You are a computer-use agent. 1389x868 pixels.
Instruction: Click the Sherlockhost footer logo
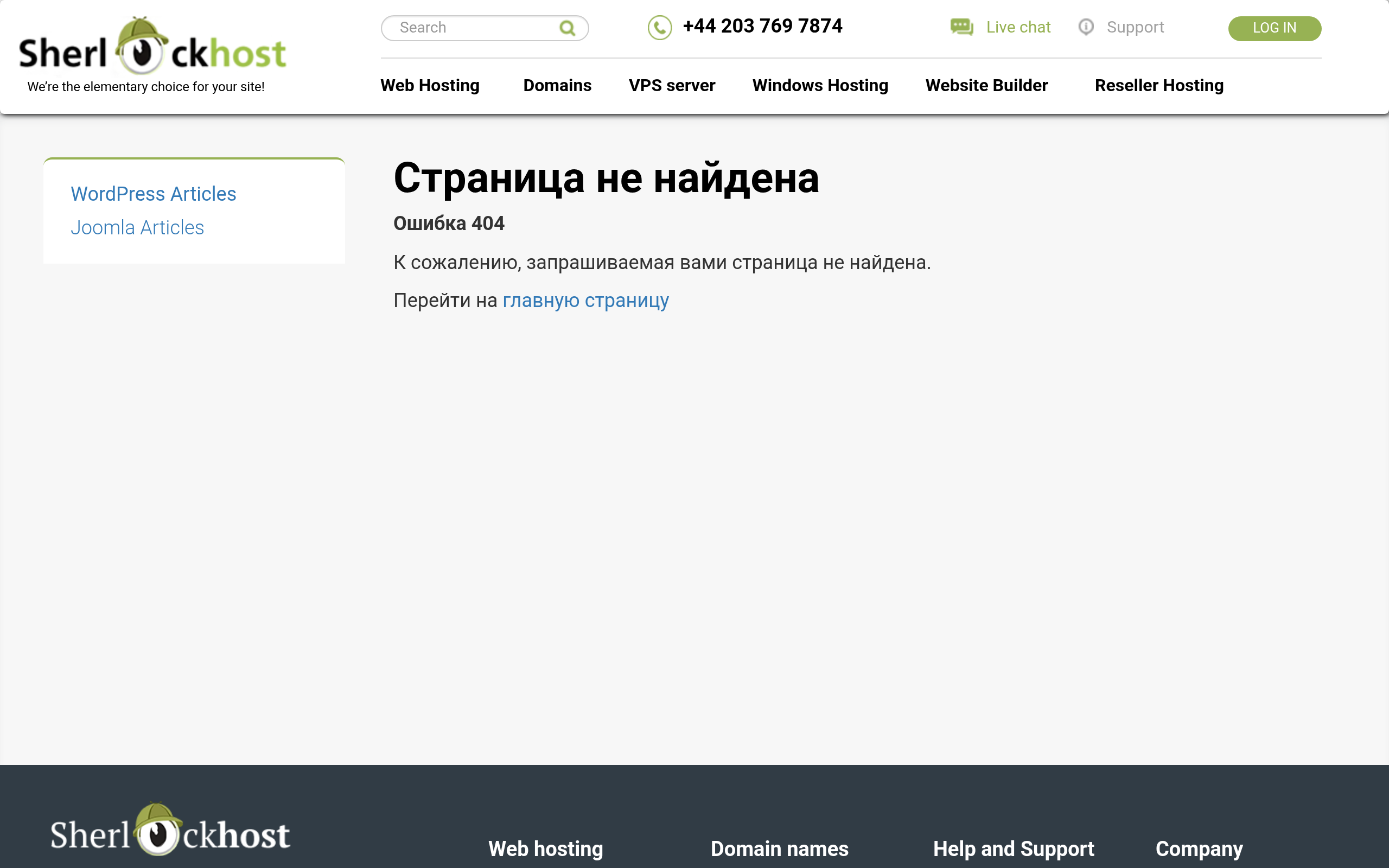tap(170, 828)
